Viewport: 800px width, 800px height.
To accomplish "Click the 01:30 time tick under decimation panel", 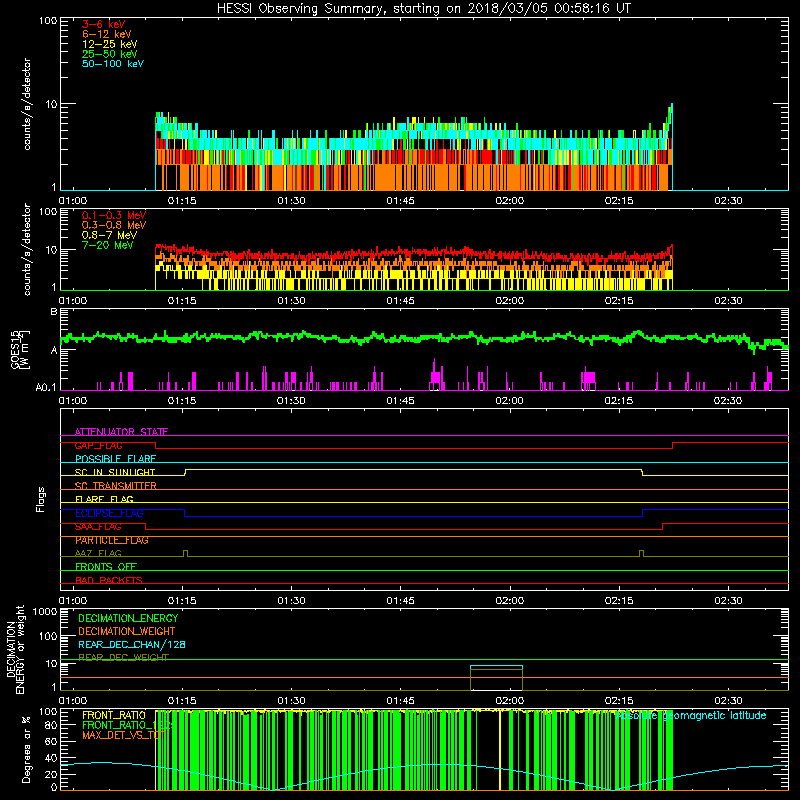I will [x=291, y=701].
